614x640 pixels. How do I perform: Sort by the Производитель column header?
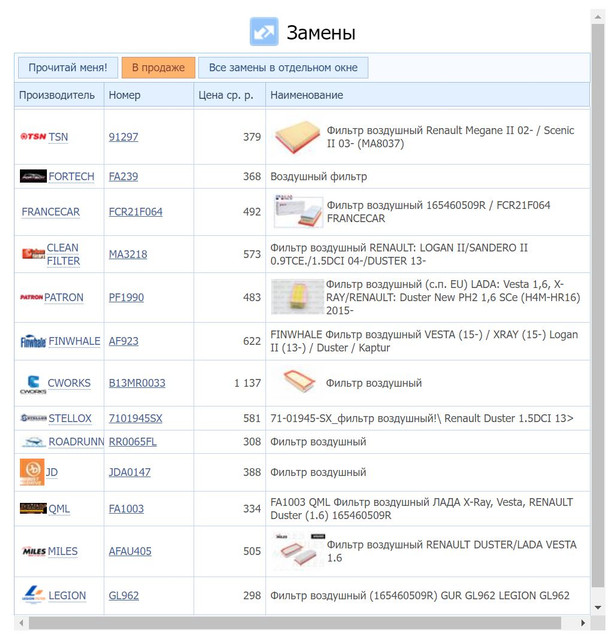(59, 95)
